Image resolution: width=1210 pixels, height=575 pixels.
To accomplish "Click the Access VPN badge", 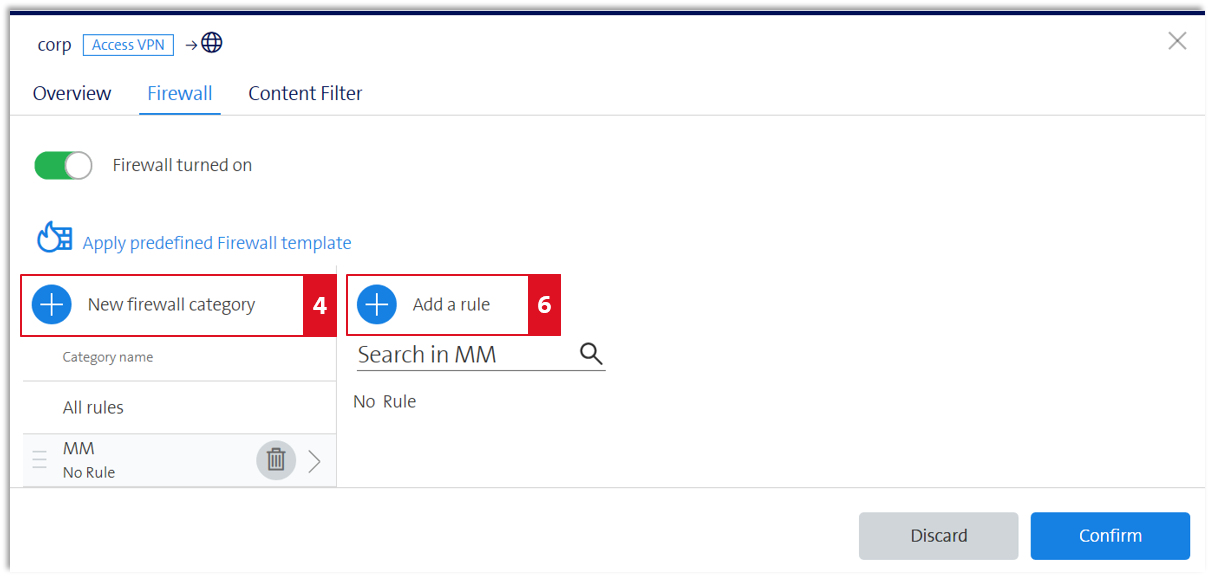I will click(129, 45).
